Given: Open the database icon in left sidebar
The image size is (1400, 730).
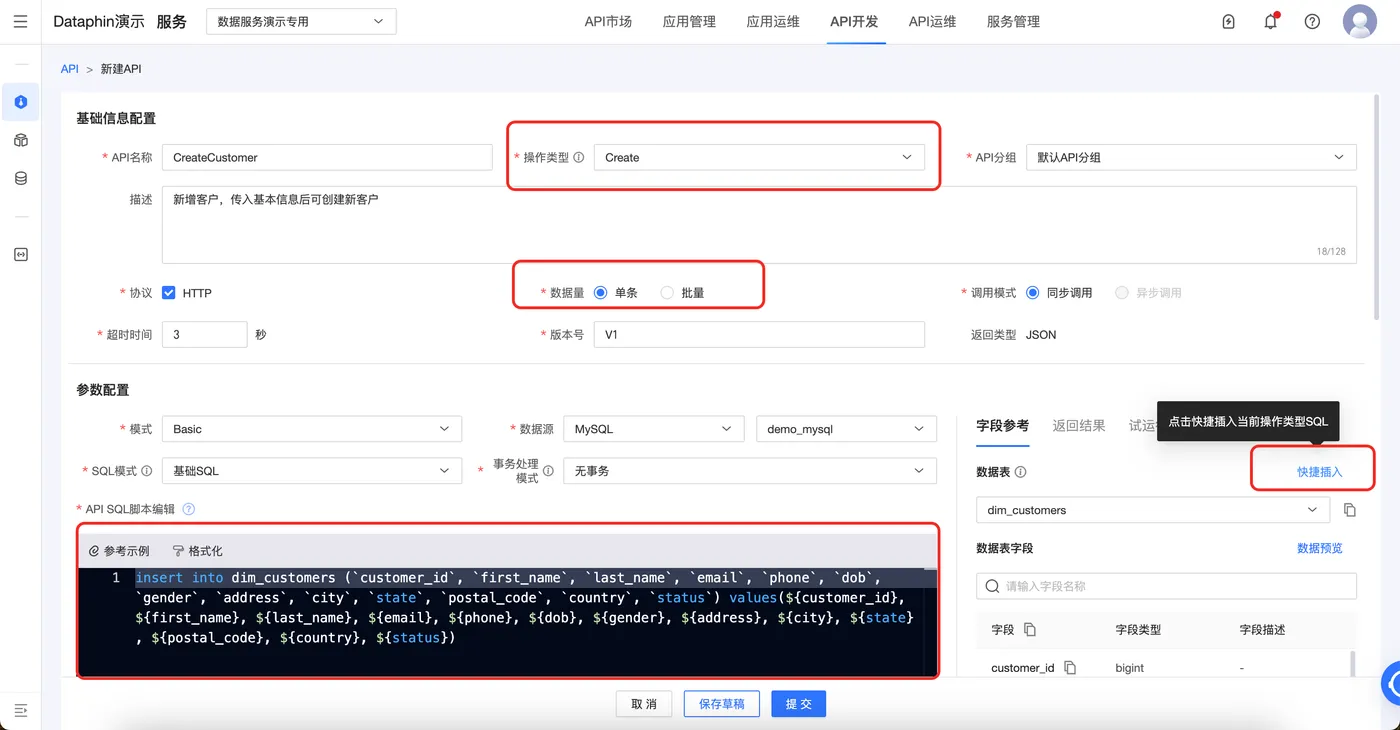Looking at the screenshot, I should 20,178.
